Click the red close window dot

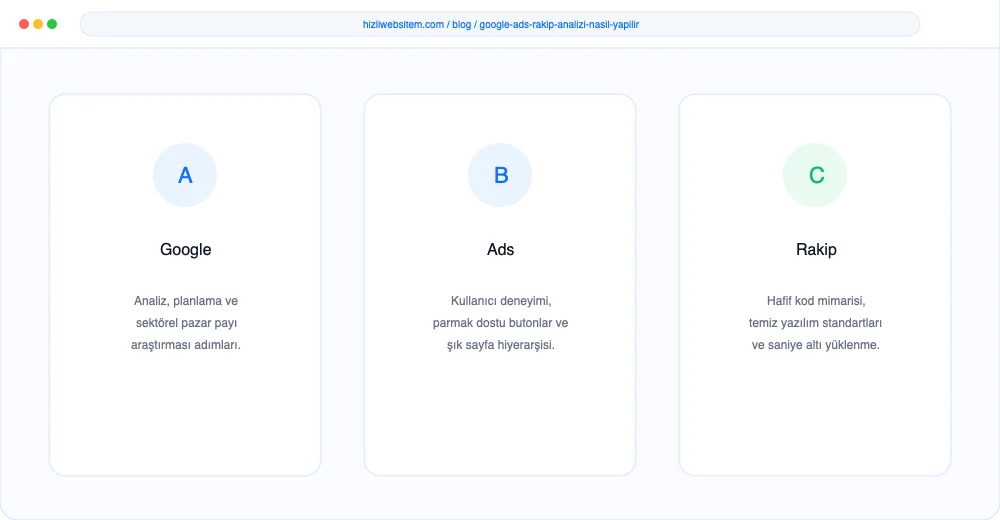(x=24, y=24)
